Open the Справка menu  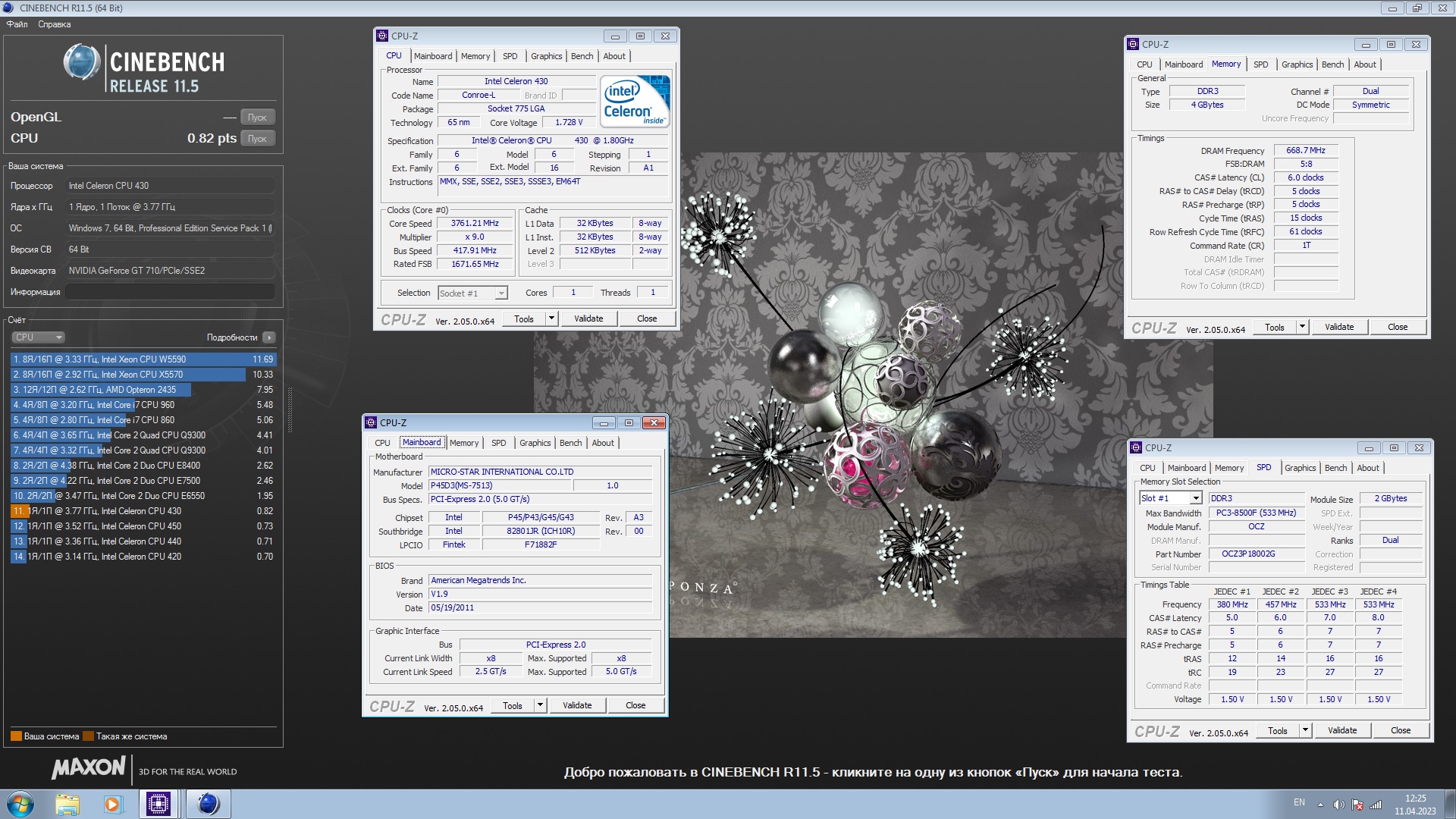pyautogui.click(x=55, y=24)
